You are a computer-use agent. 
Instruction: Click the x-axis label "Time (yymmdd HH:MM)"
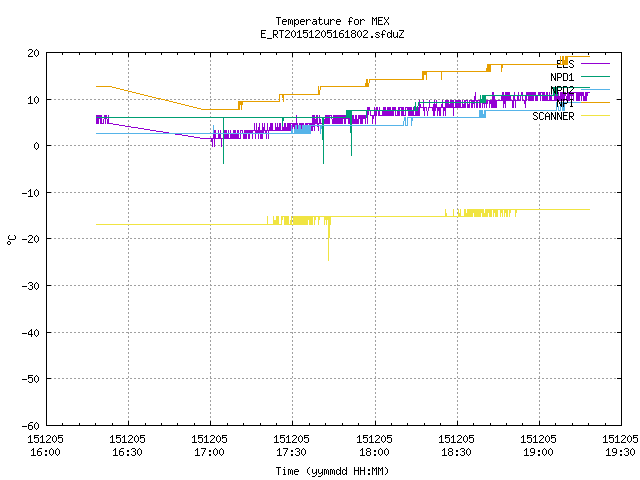coord(332,471)
